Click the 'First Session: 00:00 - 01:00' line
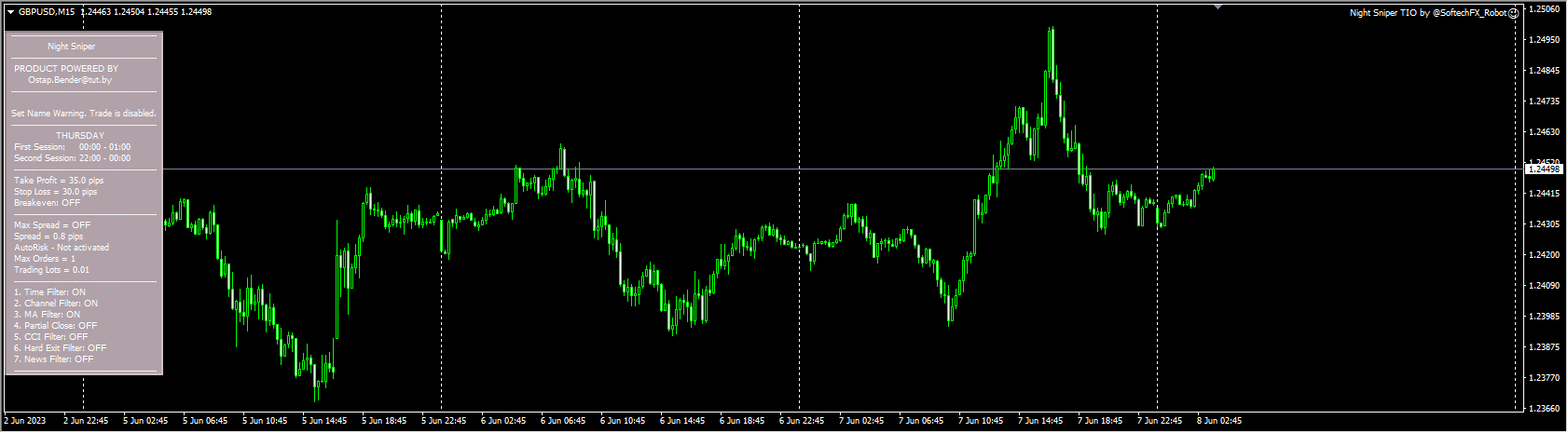 coord(73,147)
